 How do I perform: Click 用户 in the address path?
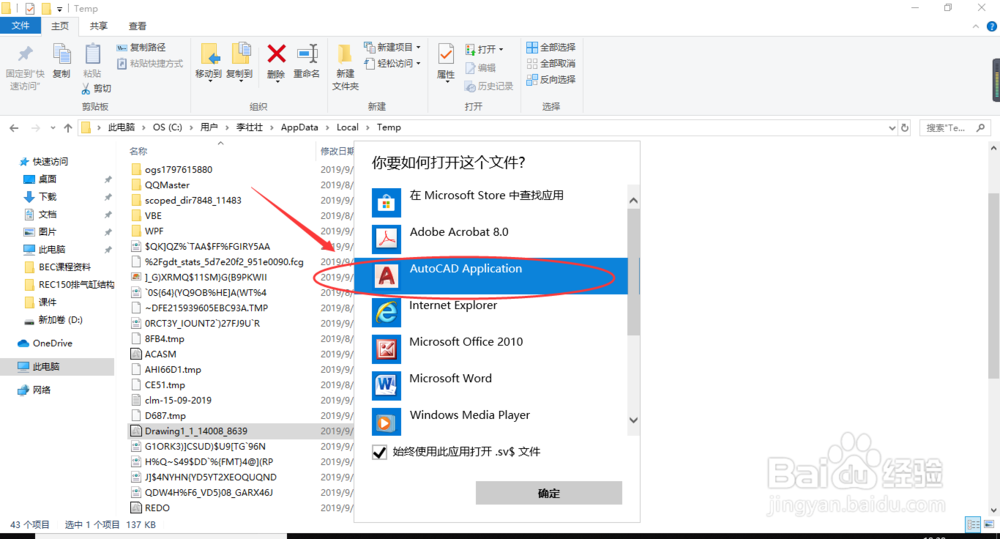coord(209,128)
